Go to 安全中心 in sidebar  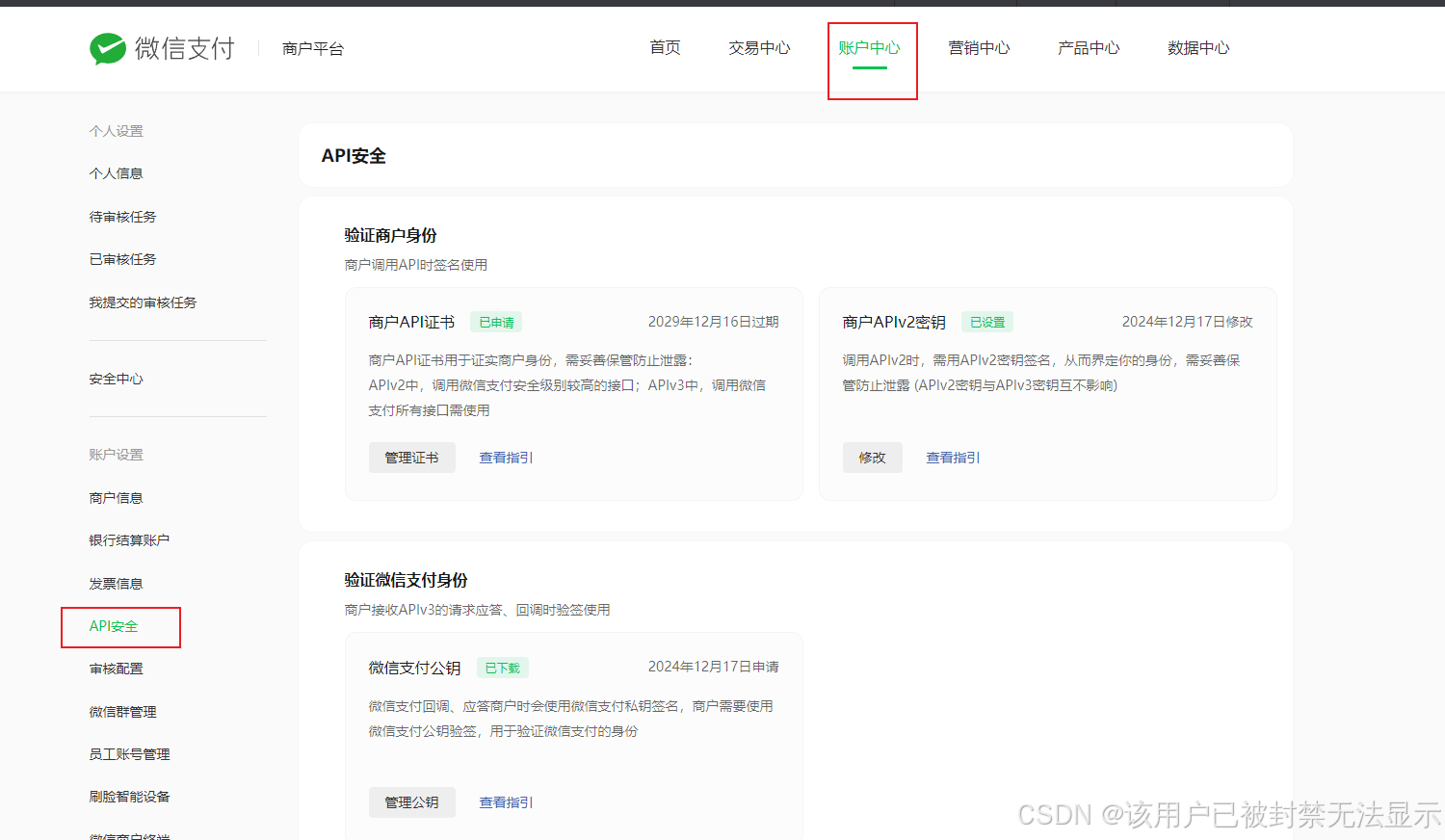coord(117,379)
